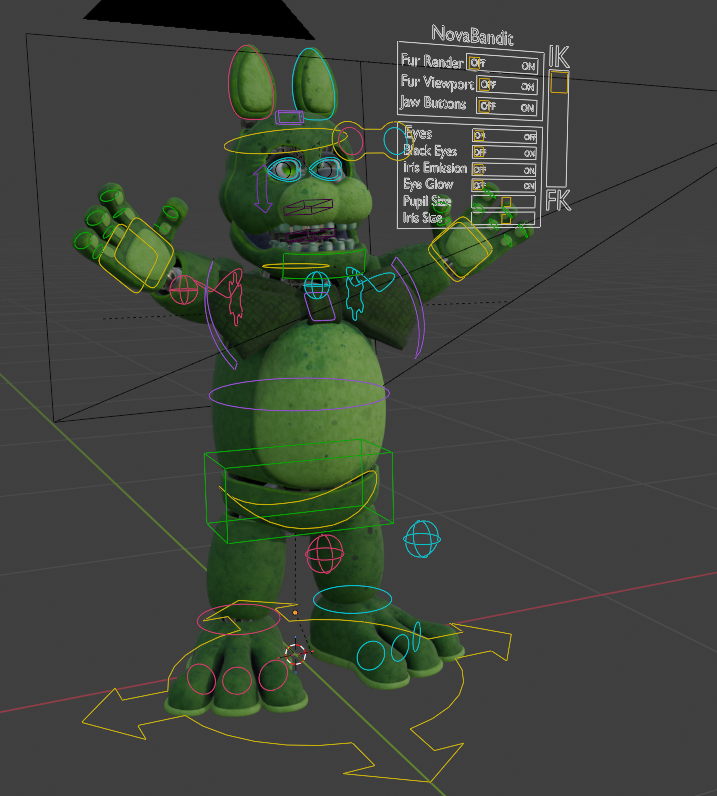Viewport: 717px width, 796px height.
Task: Select the cyan control around the green eye
Action: tap(284, 170)
